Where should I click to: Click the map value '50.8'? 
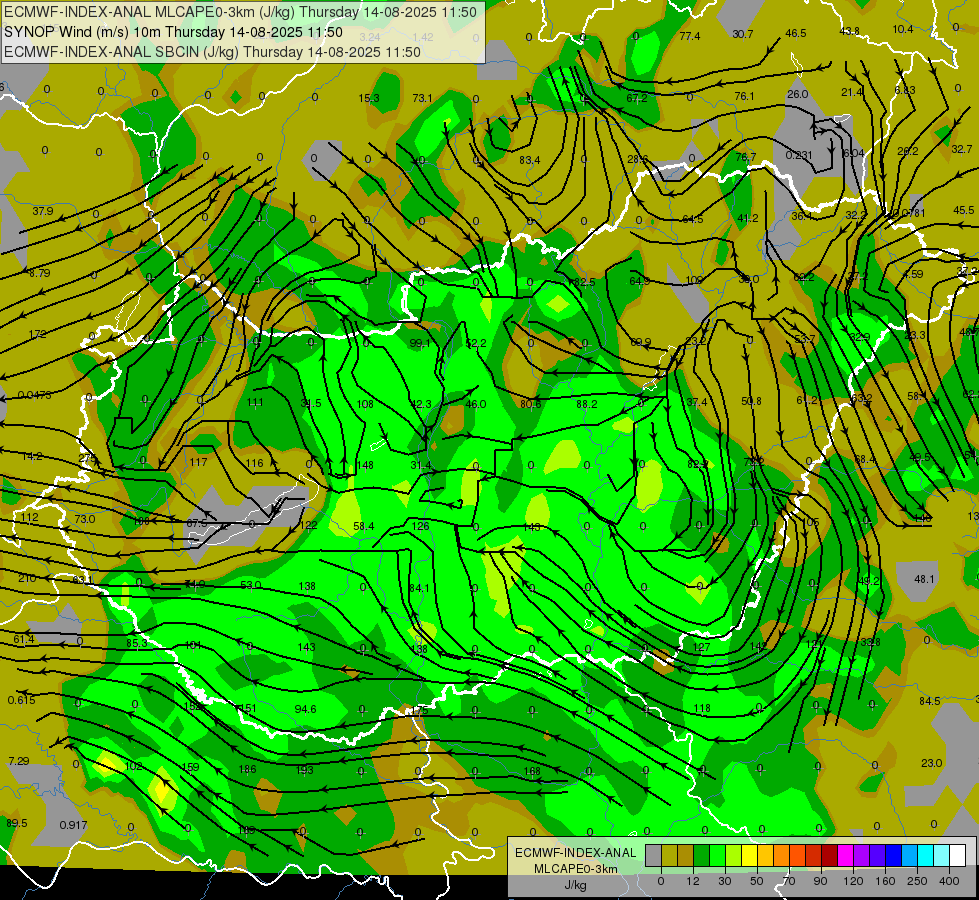(751, 401)
